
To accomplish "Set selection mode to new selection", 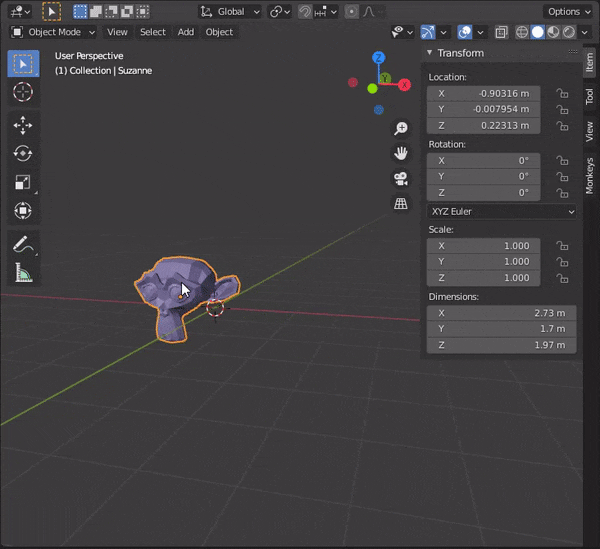I will (x=80, y=12).
